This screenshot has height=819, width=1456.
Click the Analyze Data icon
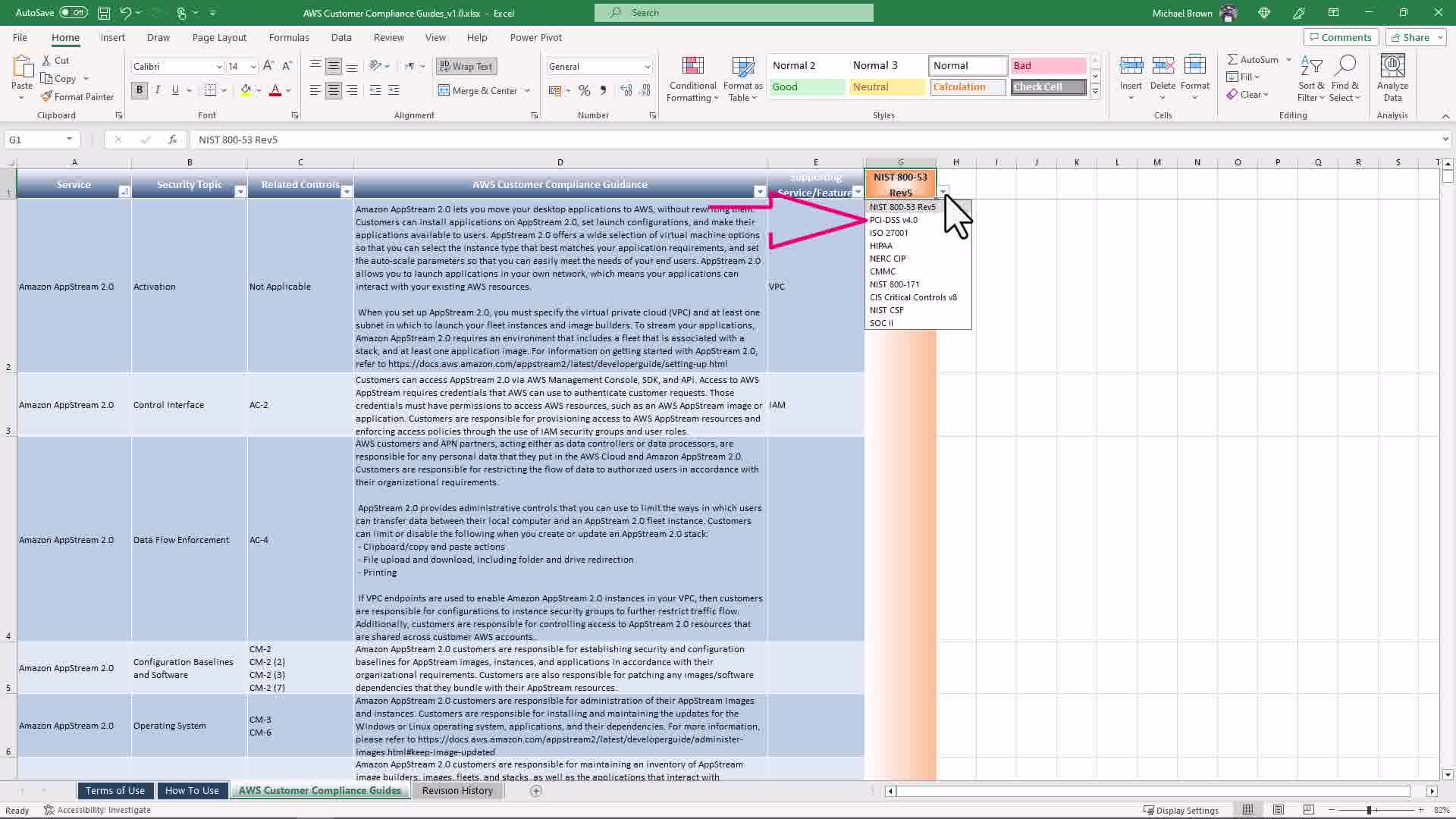point(1392,67)
